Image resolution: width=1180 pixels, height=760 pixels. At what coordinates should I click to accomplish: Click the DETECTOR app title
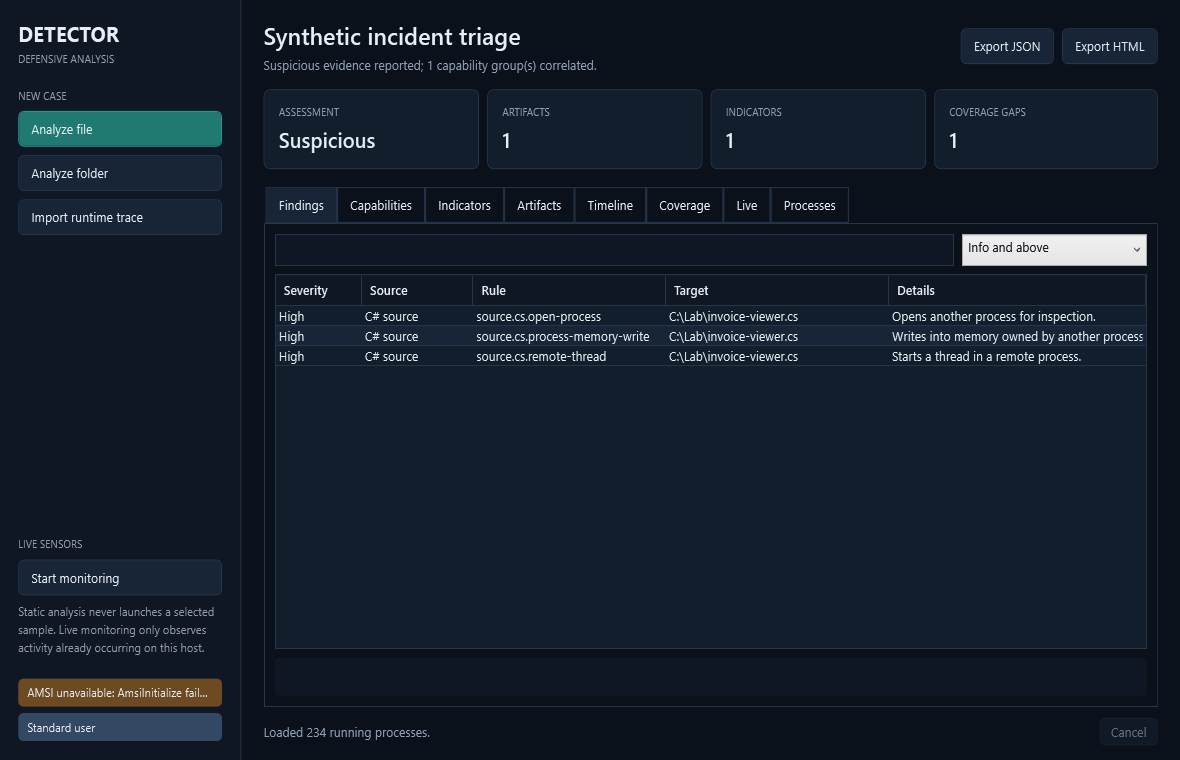pyautogui.click(x=68, y=35)
